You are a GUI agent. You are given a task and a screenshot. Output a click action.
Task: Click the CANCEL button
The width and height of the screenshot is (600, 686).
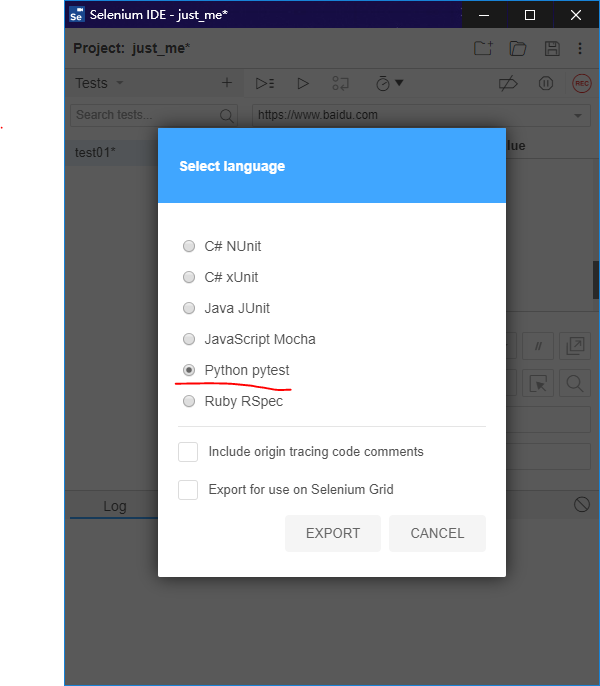[437, 533]
